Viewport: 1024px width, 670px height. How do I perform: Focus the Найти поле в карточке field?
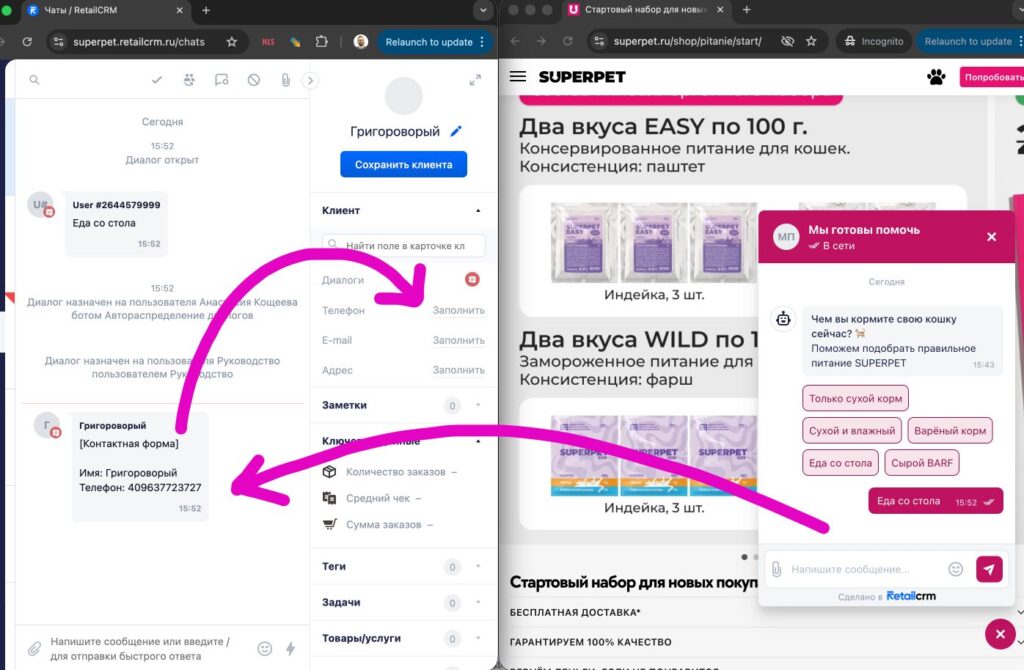click(x=404, y=246)
